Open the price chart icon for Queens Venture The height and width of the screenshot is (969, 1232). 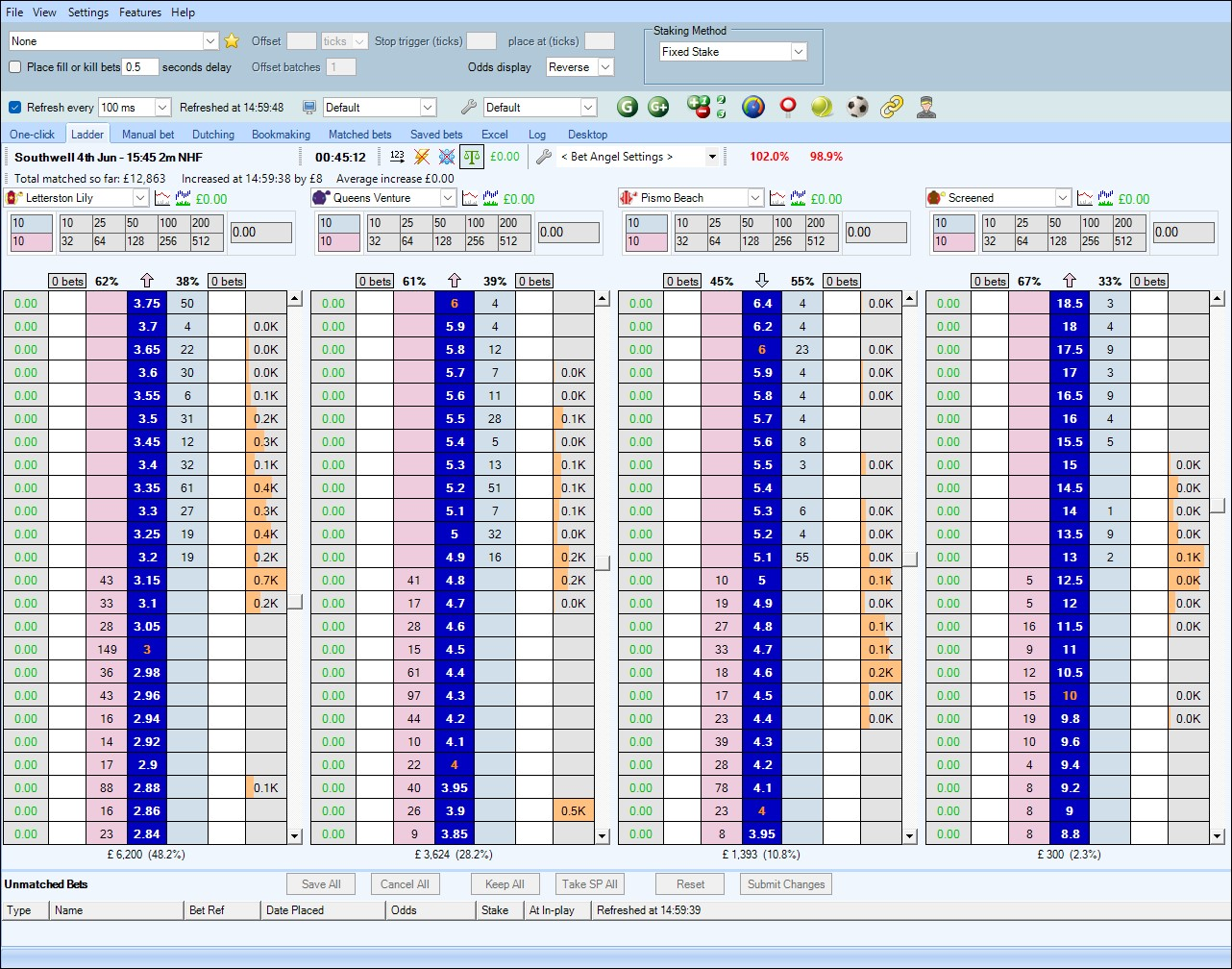click(470, 198)
